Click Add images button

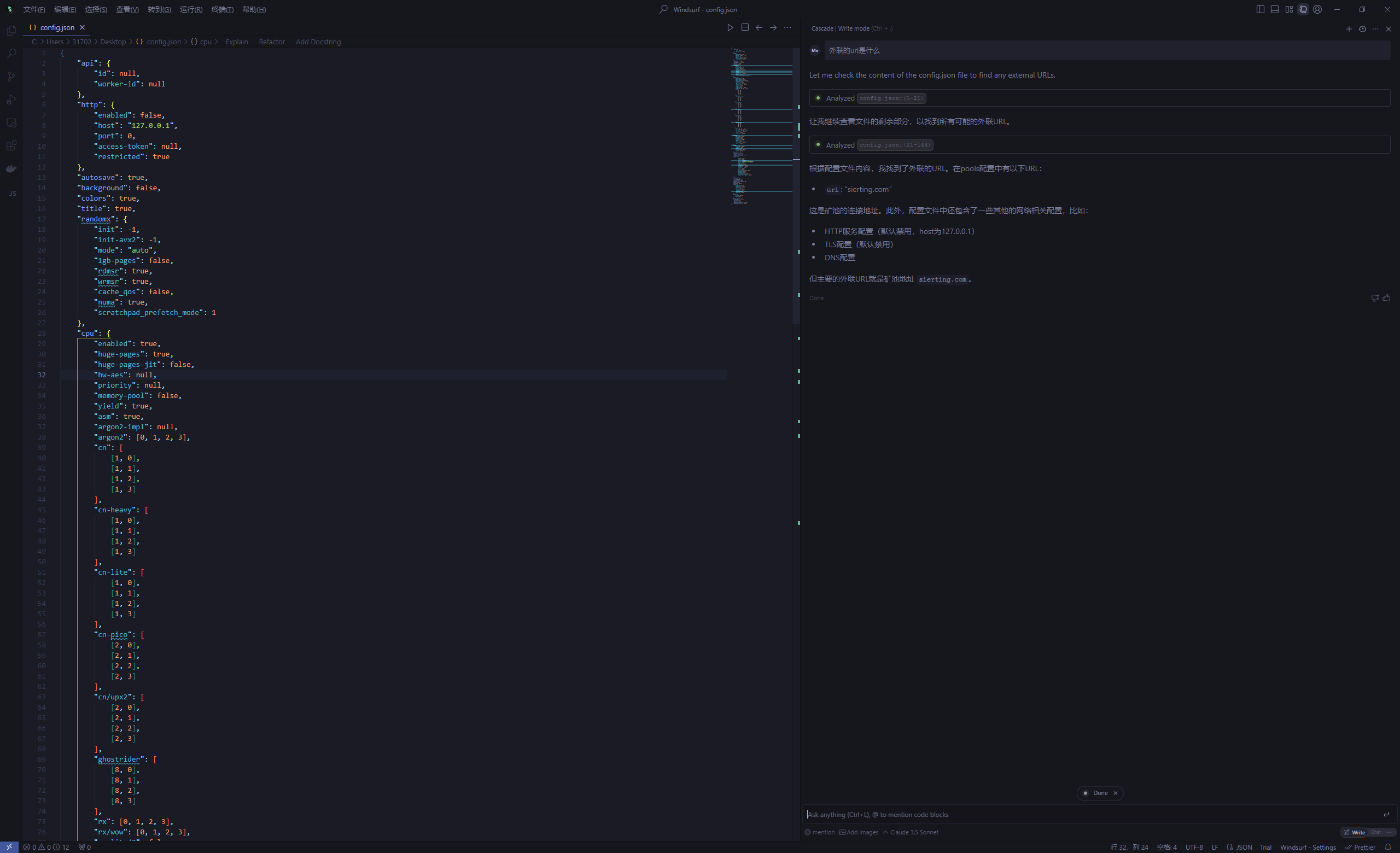point(859,832)
